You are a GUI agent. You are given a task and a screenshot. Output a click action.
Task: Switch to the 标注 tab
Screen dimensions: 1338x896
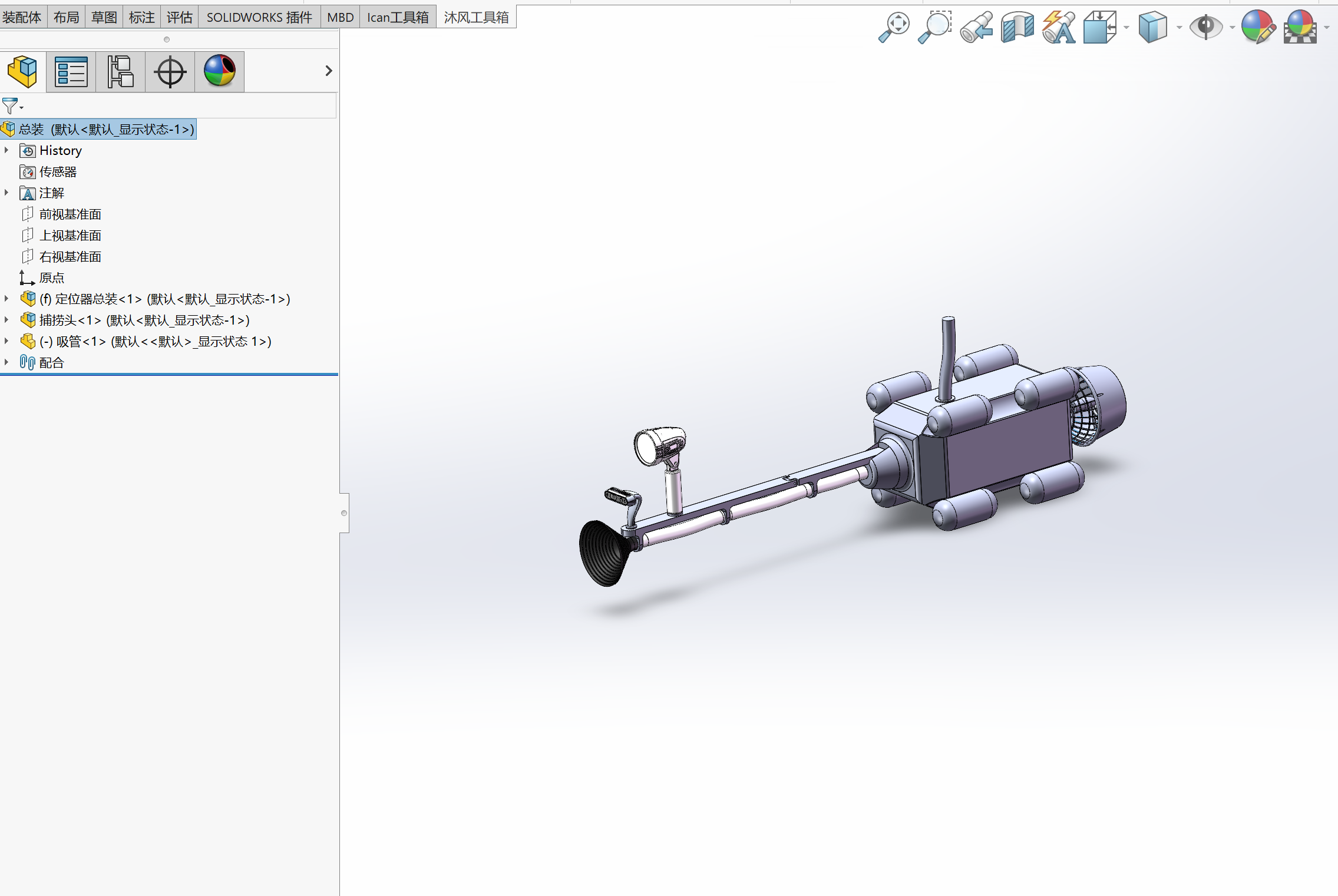pos(141,17)
